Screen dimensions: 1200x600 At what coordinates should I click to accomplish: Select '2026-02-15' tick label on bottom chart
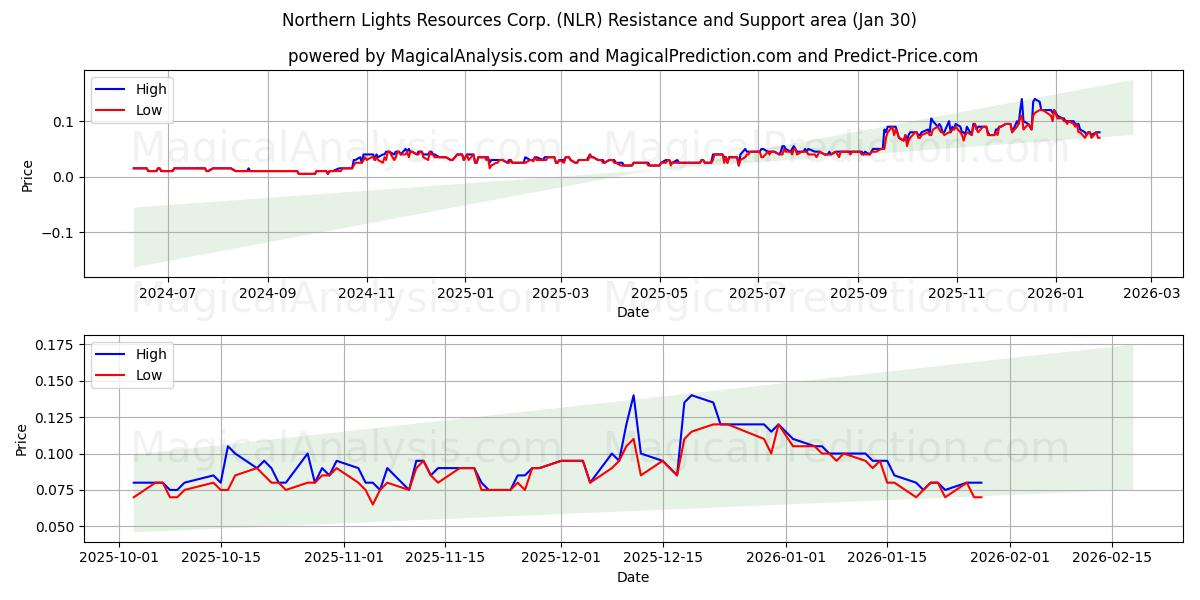click(x=1112, y=558)
